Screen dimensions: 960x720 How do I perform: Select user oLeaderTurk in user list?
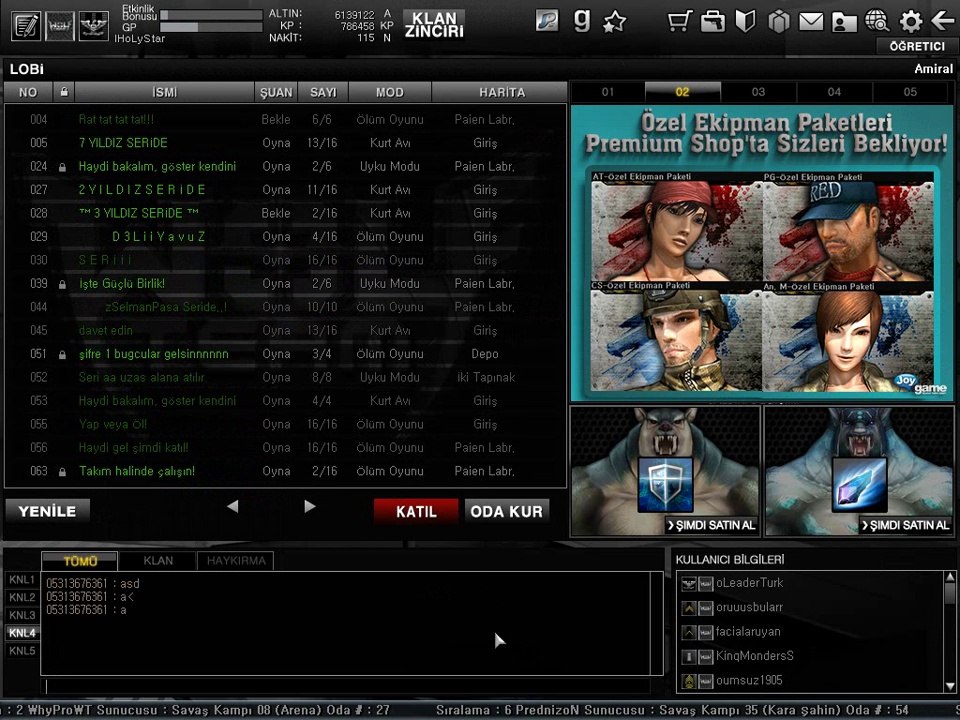point(811,583)
